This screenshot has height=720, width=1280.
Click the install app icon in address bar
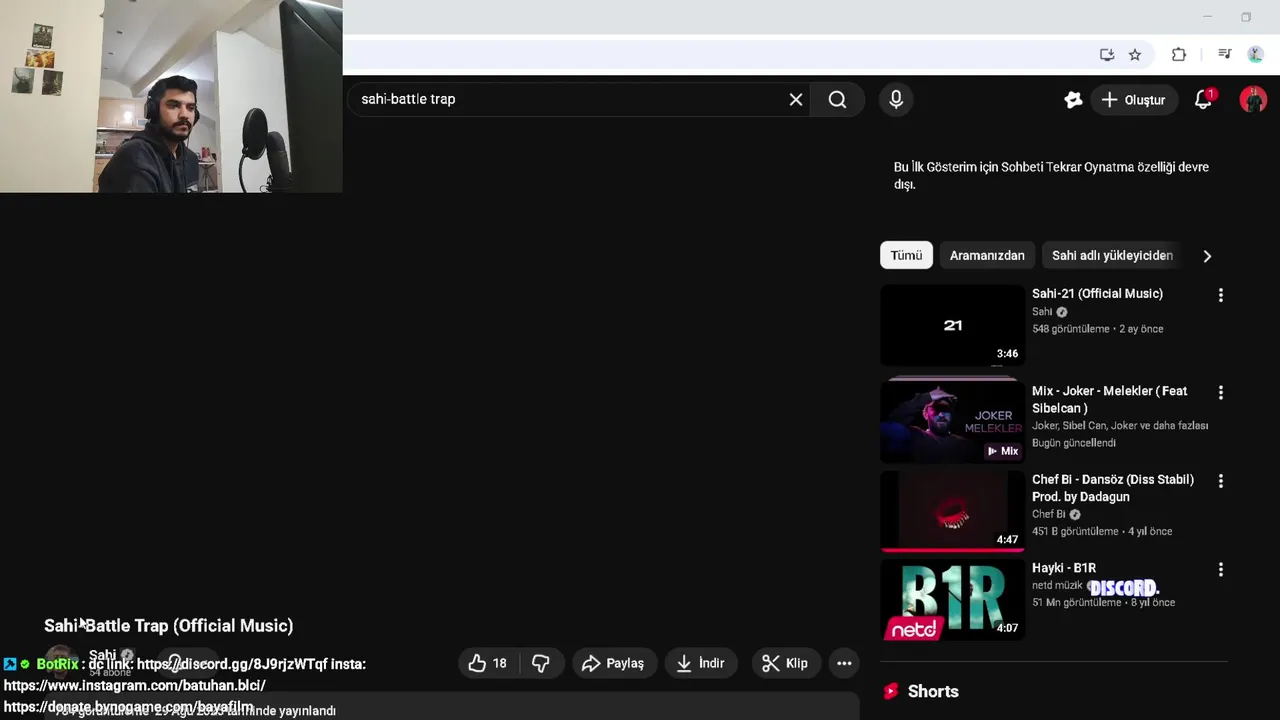1107,55
